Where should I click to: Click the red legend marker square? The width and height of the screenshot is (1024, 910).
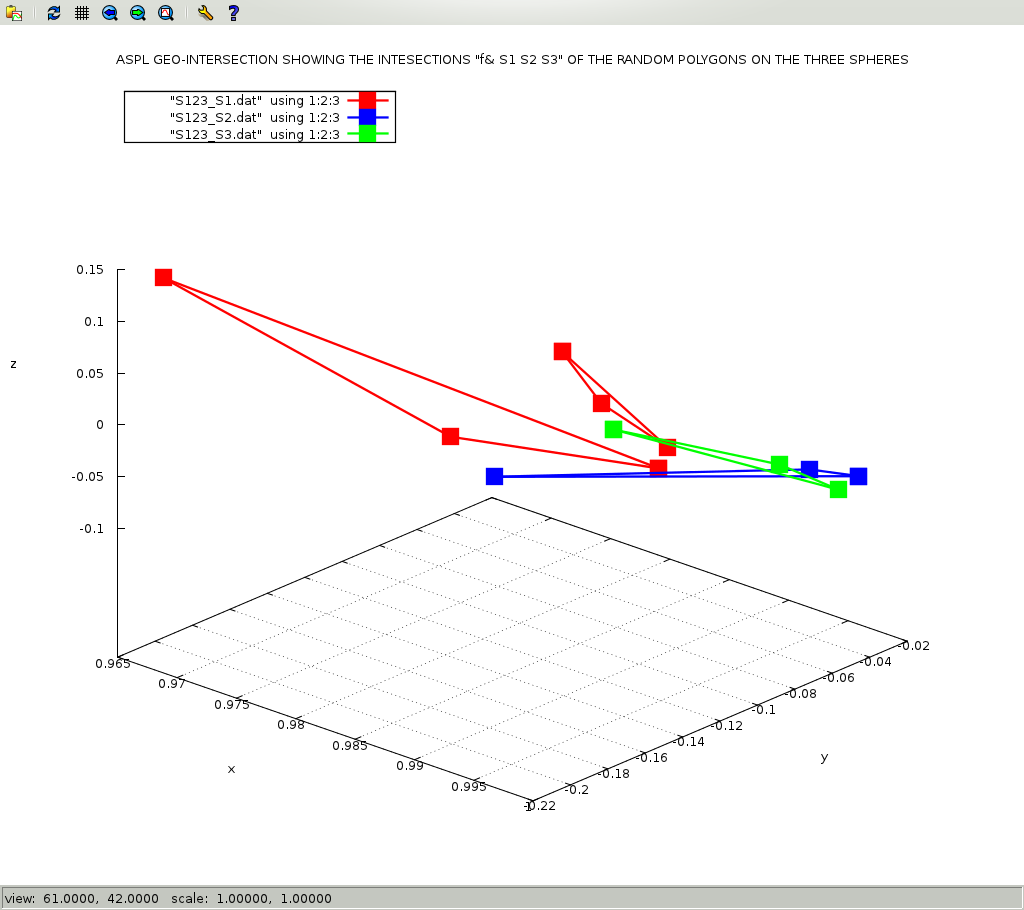[367, 100]
